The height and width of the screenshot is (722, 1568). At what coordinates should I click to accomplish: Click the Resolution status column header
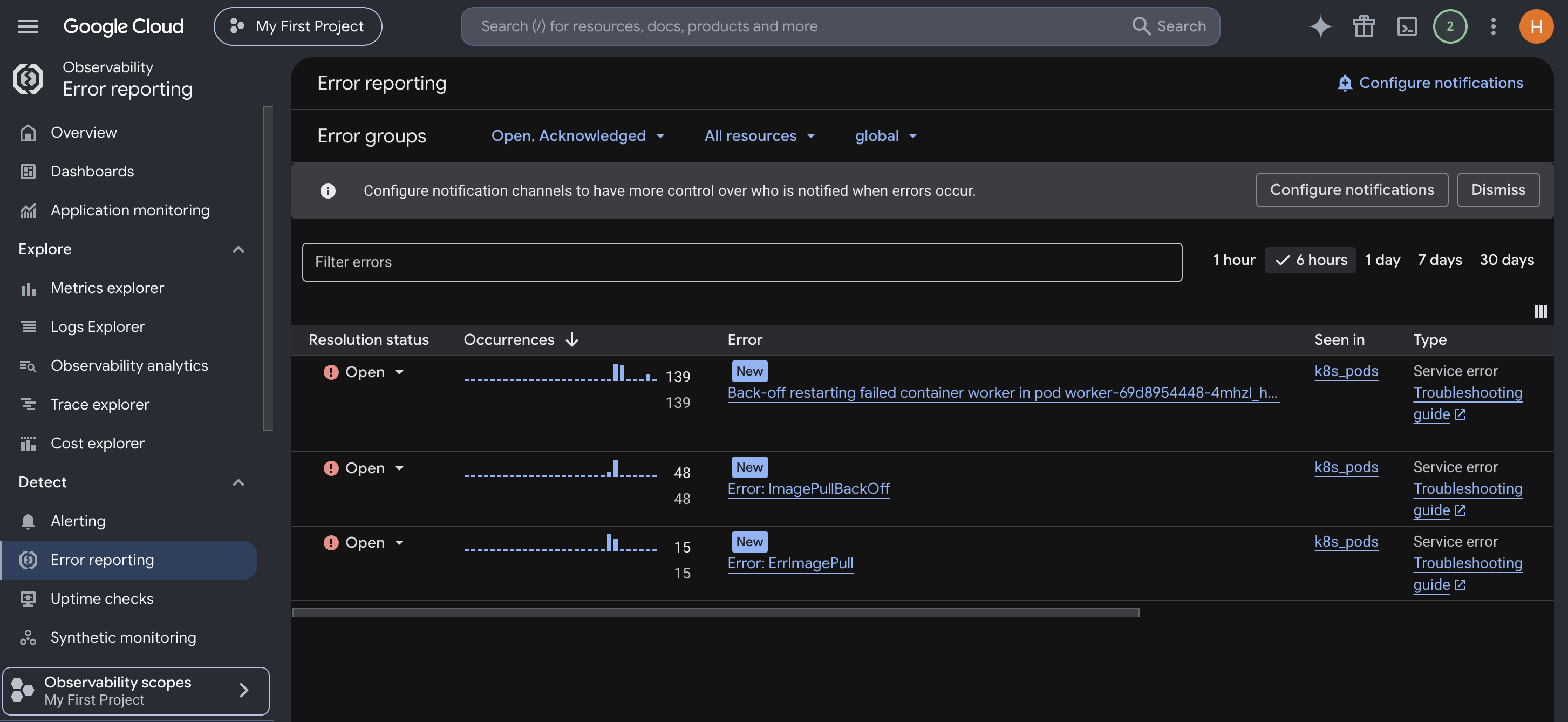coord(369,340)
